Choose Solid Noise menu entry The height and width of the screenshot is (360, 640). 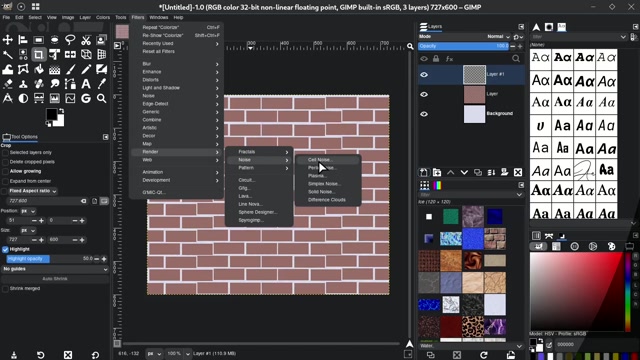coord(328,192)
